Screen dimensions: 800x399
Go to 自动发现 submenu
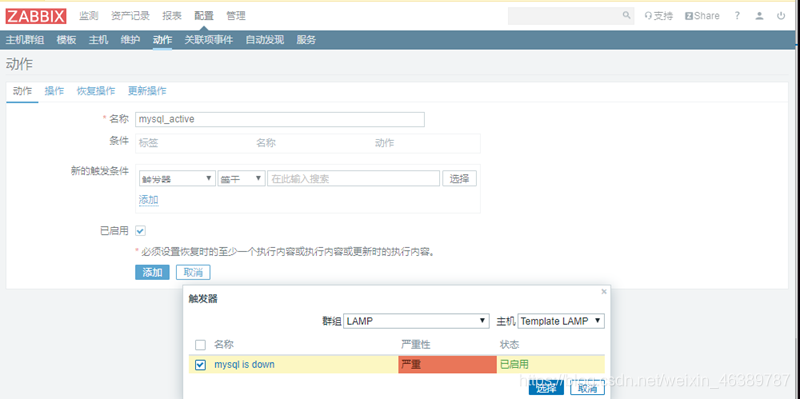[265, 40]
